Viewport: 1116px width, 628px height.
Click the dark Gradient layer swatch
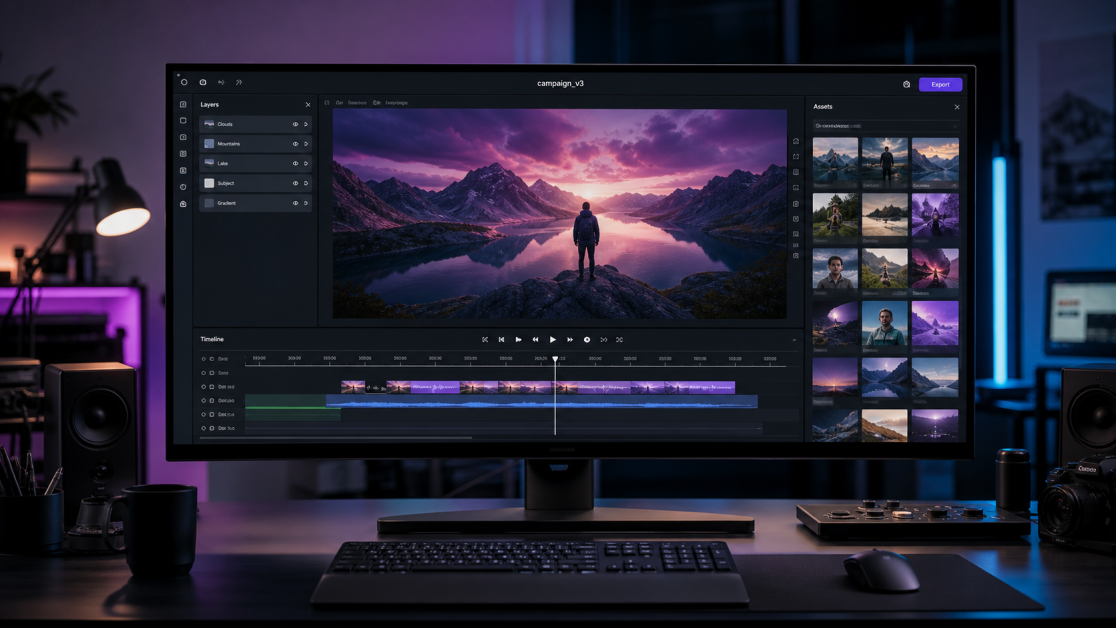point(209,203)
